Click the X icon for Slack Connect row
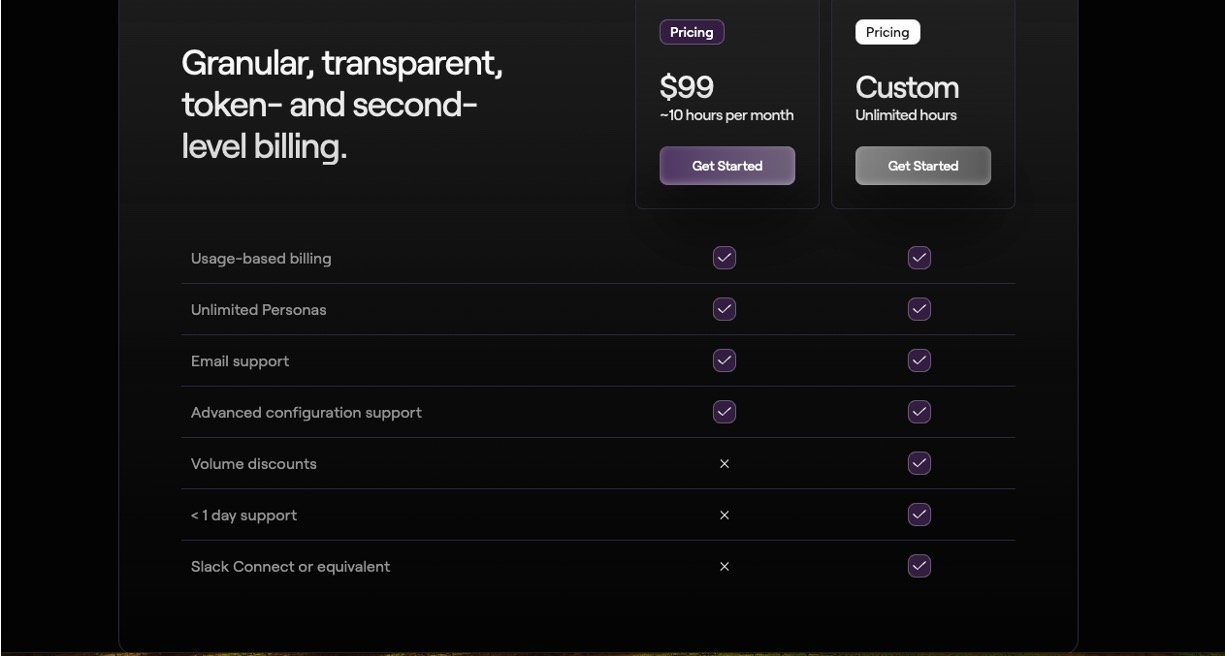Image resolution: width=1226 pixels, height=656 pixels. tap(725, 566)
